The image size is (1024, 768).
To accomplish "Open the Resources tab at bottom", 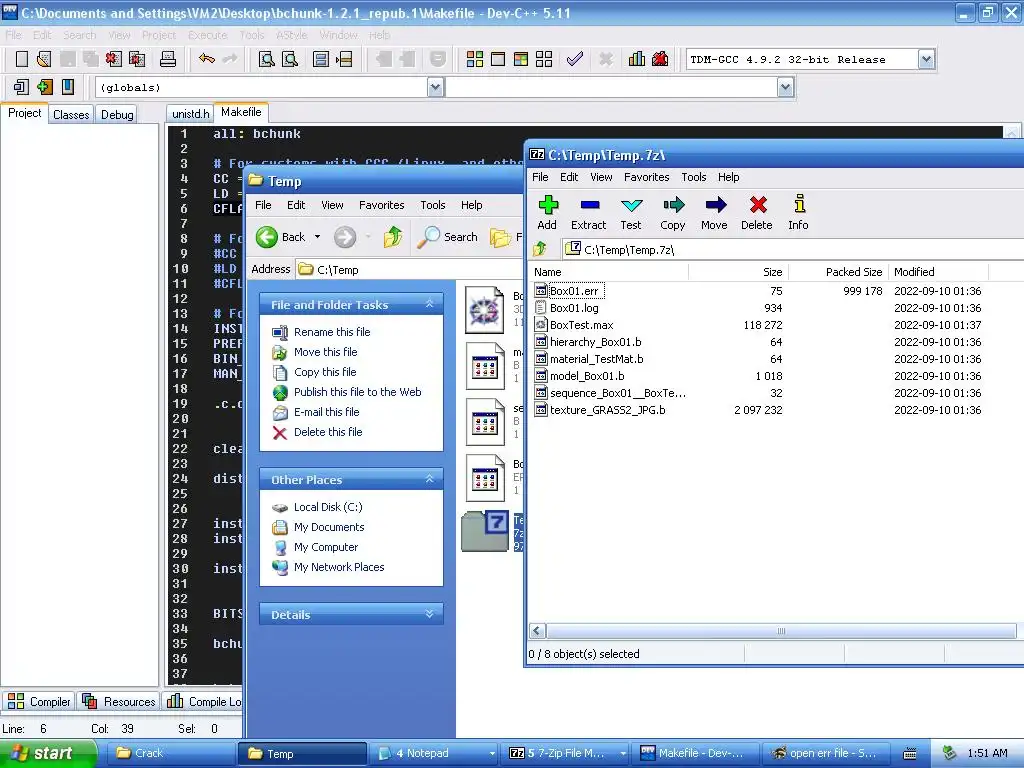I will [119, 701].
